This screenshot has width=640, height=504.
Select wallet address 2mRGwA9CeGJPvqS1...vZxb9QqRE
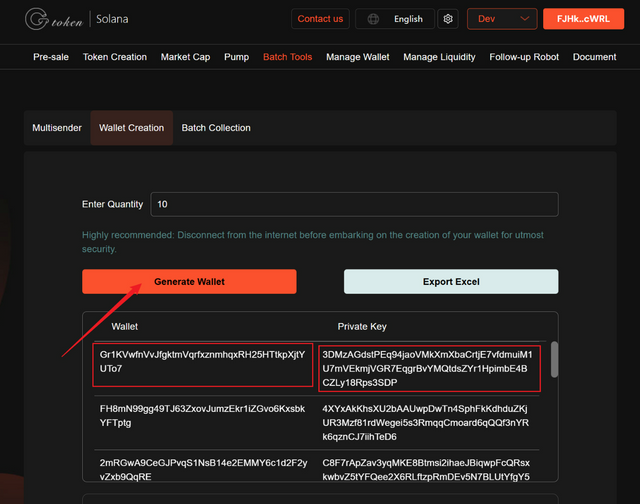tap(204, 470)
